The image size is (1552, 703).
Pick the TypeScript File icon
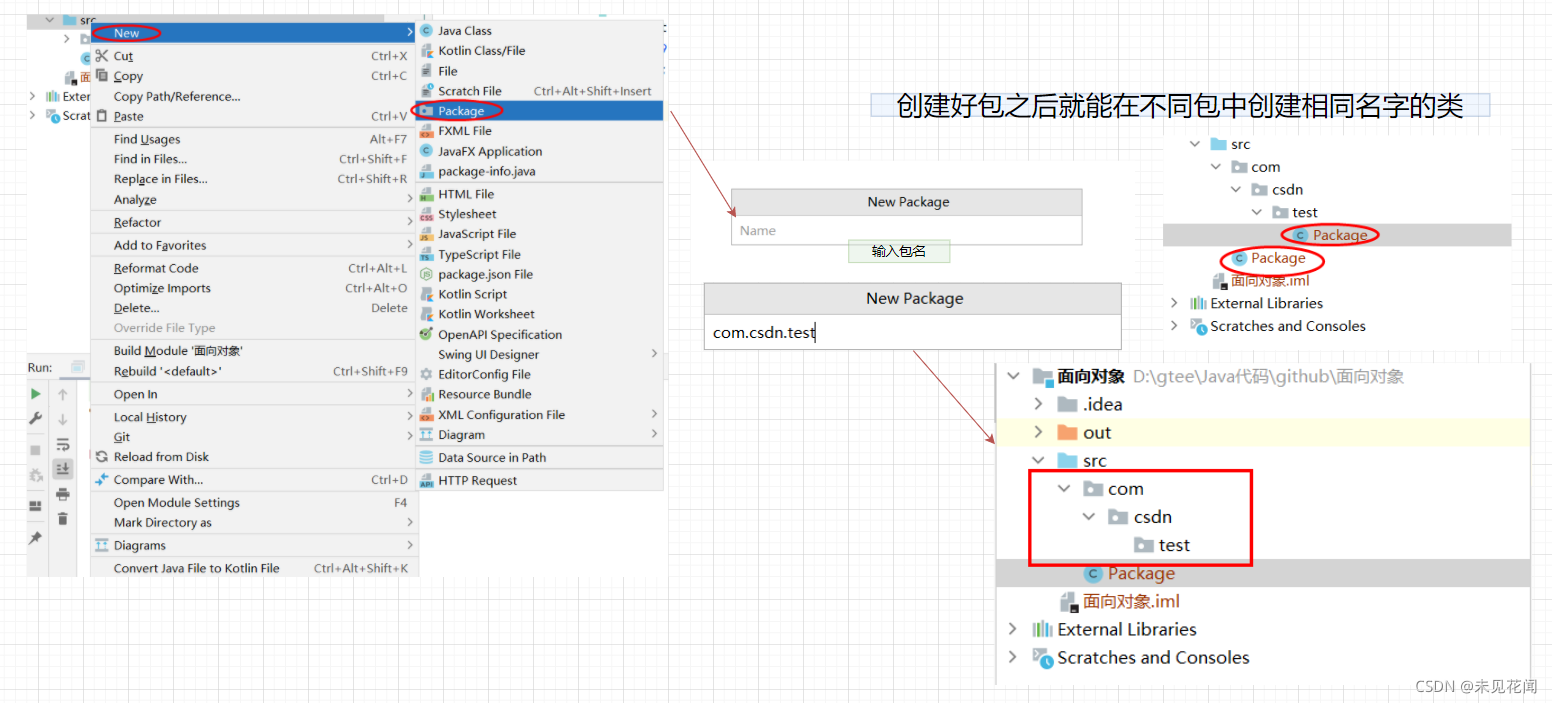427,254
